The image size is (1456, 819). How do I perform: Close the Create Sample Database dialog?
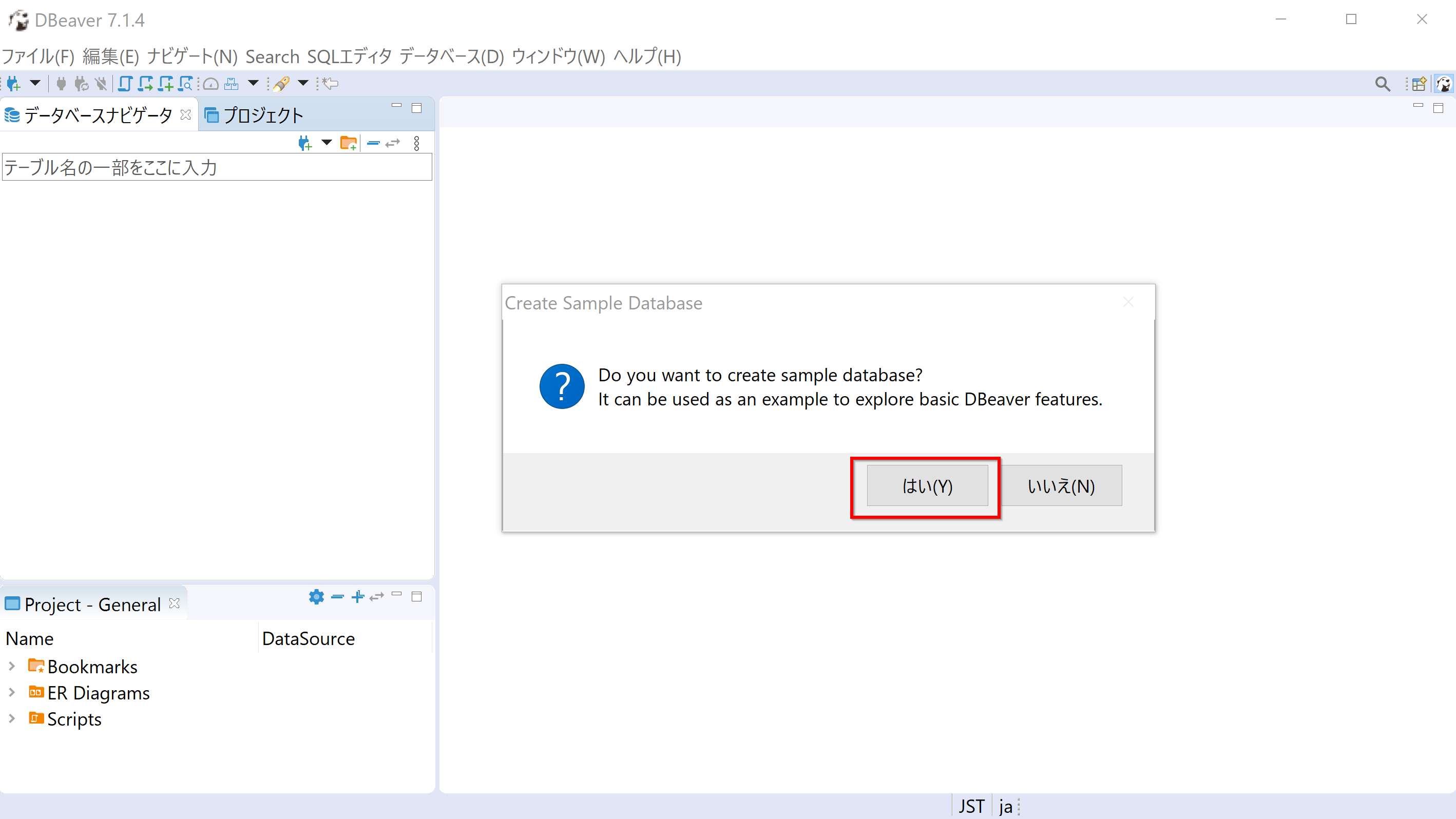[1128, 303]
